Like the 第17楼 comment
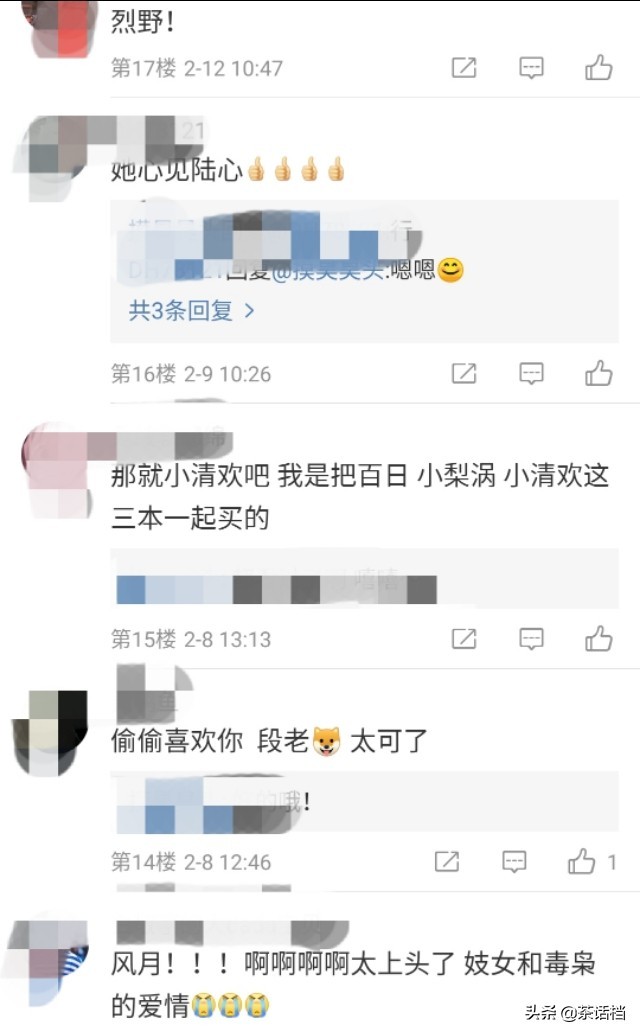The image size is (640, 1035). tap(598, 67)
